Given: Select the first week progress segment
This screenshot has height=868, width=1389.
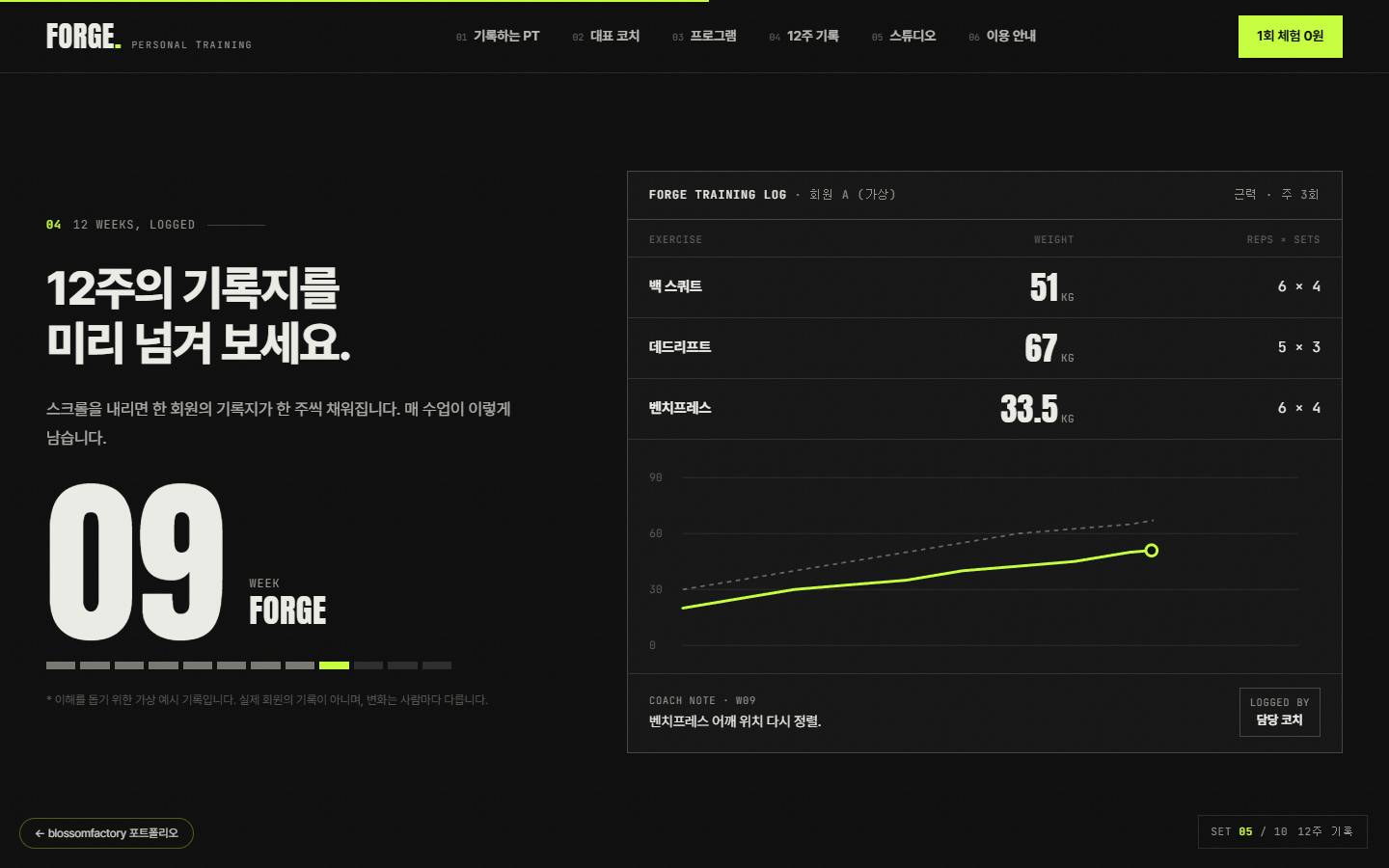Looking at the screenshot, I should tap(61, 665).
